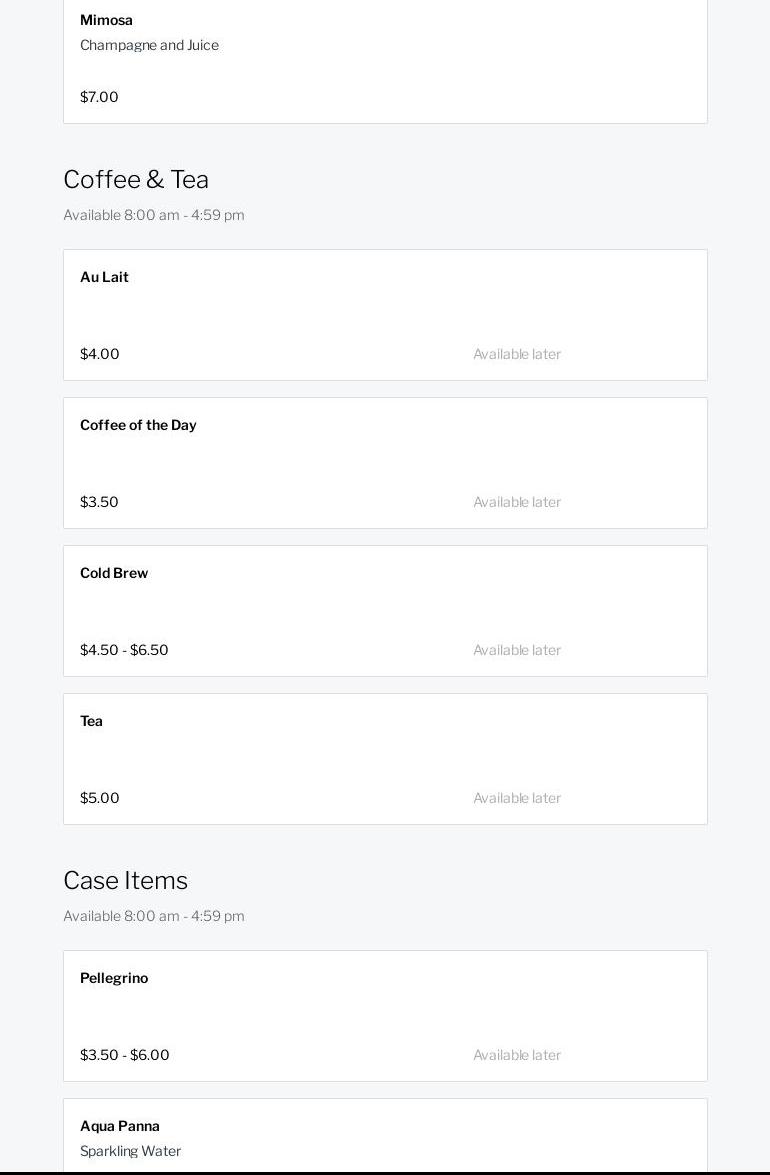This screenshot has width=770, height=1175.
Task: Click Available later in the Tea card
Action: (517, 798)
